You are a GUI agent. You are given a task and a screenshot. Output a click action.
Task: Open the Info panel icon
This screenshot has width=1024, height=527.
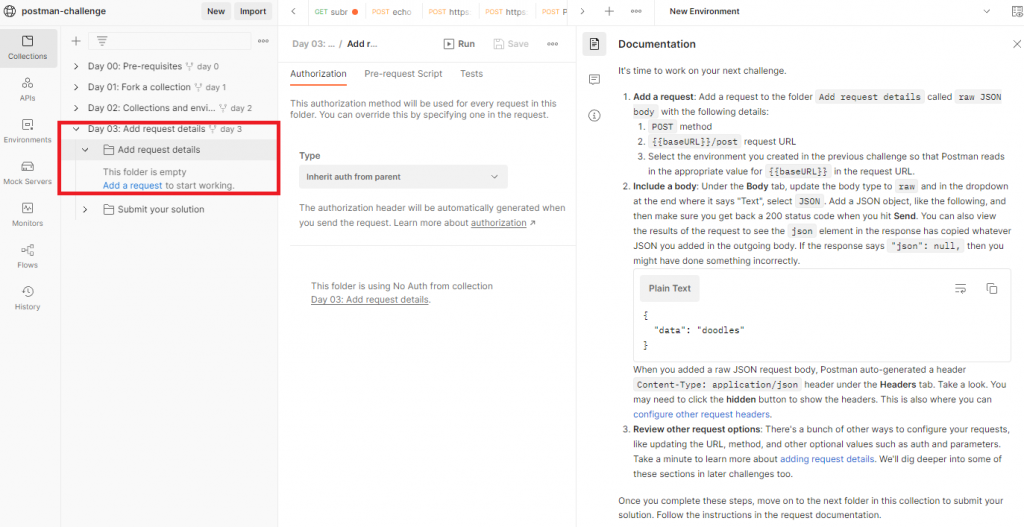point(594,116)
